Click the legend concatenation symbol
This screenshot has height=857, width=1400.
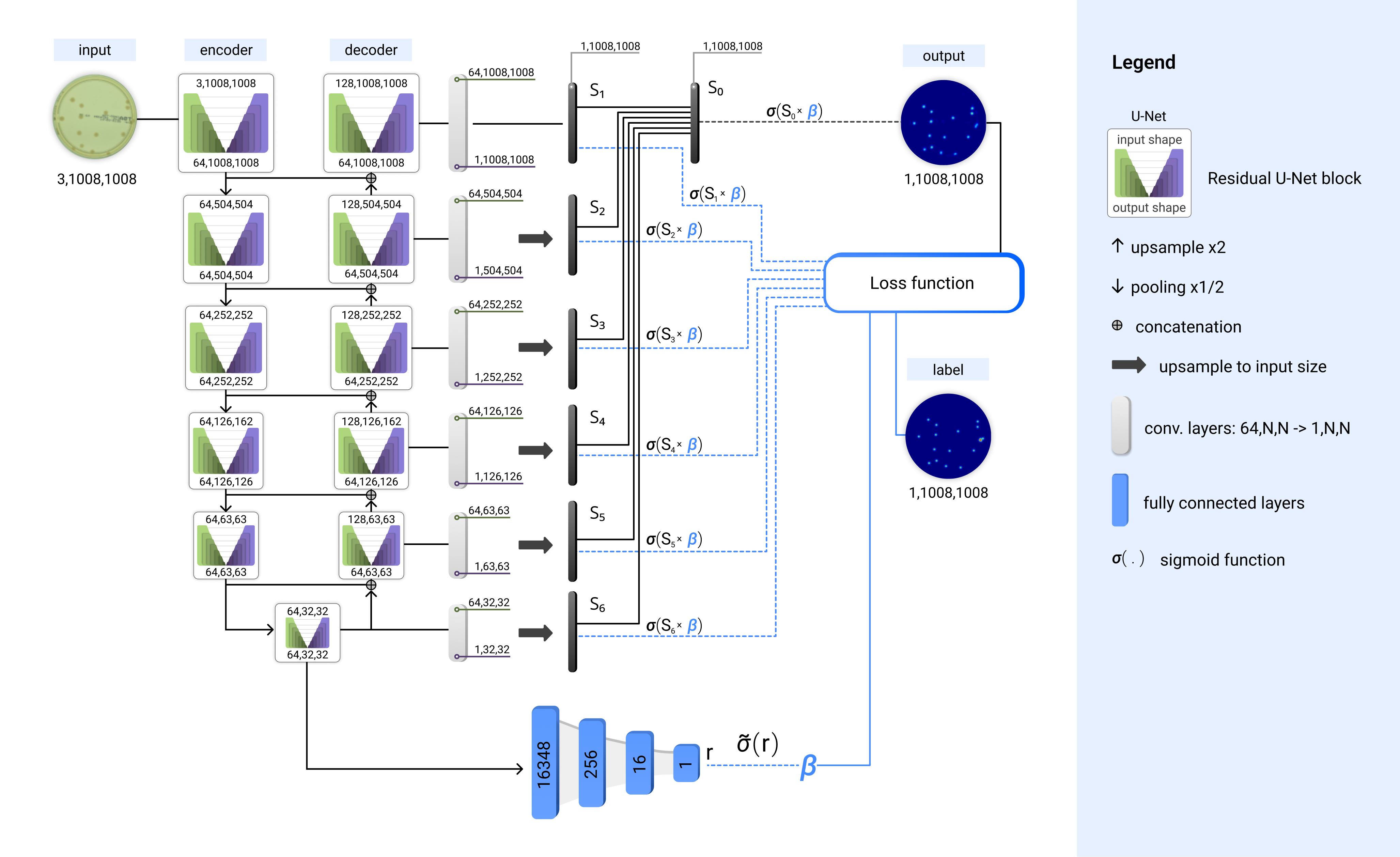(x=1117, y=326)
